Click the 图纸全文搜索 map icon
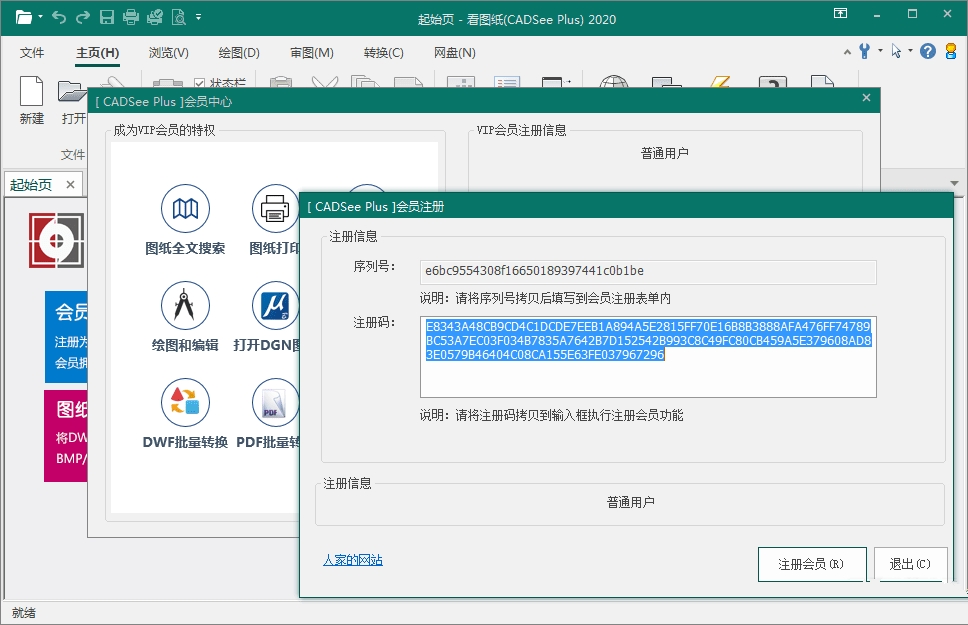The image size is (968, 625). point(185,209)
